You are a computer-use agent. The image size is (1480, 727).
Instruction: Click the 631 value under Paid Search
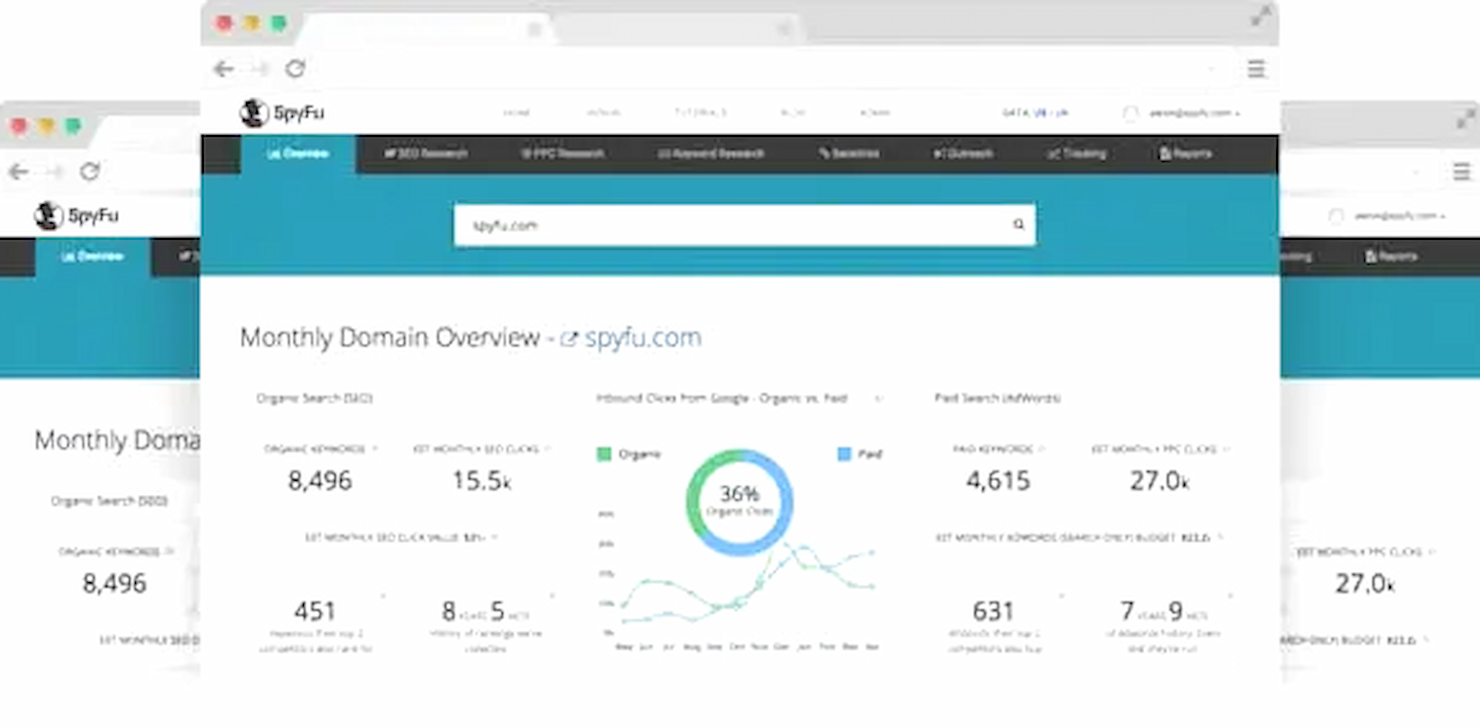click(x=993, y=610)
